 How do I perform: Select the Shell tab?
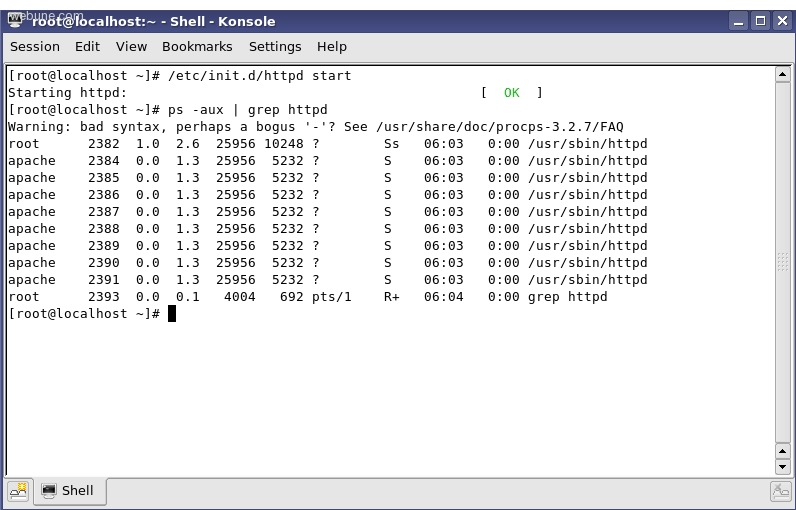(70, 491)
